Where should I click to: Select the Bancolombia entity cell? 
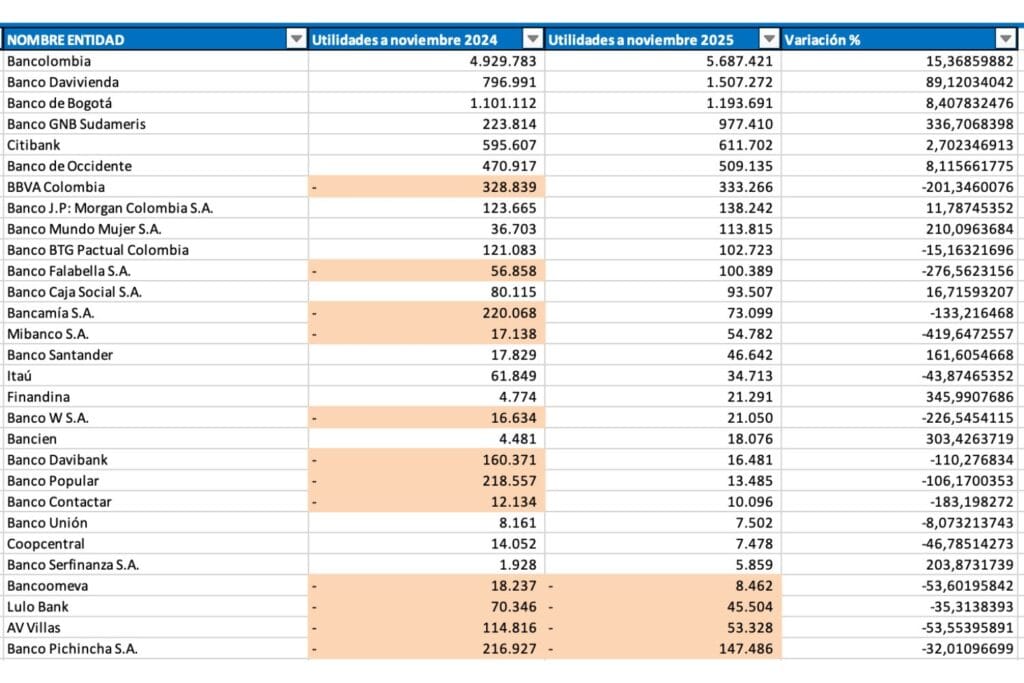pyautogui.click(x=60, y=61)
